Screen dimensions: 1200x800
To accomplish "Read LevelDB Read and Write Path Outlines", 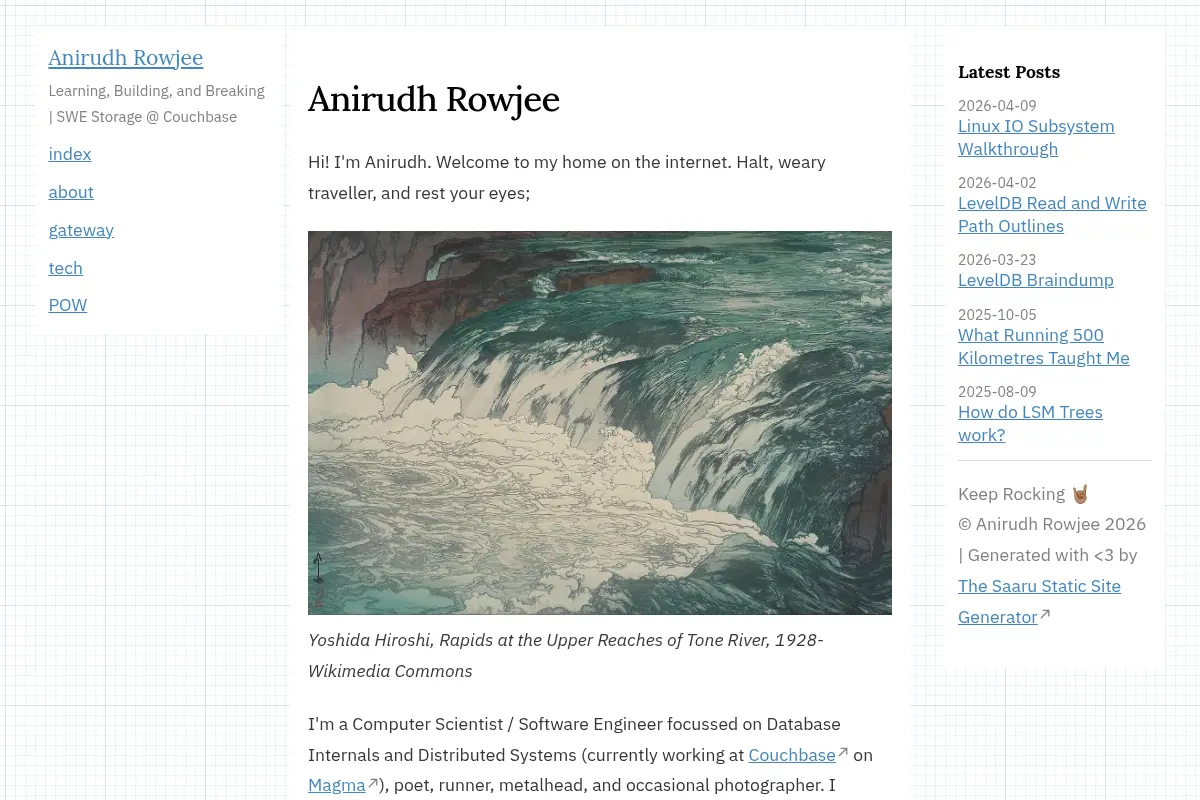I will 1052,215.
